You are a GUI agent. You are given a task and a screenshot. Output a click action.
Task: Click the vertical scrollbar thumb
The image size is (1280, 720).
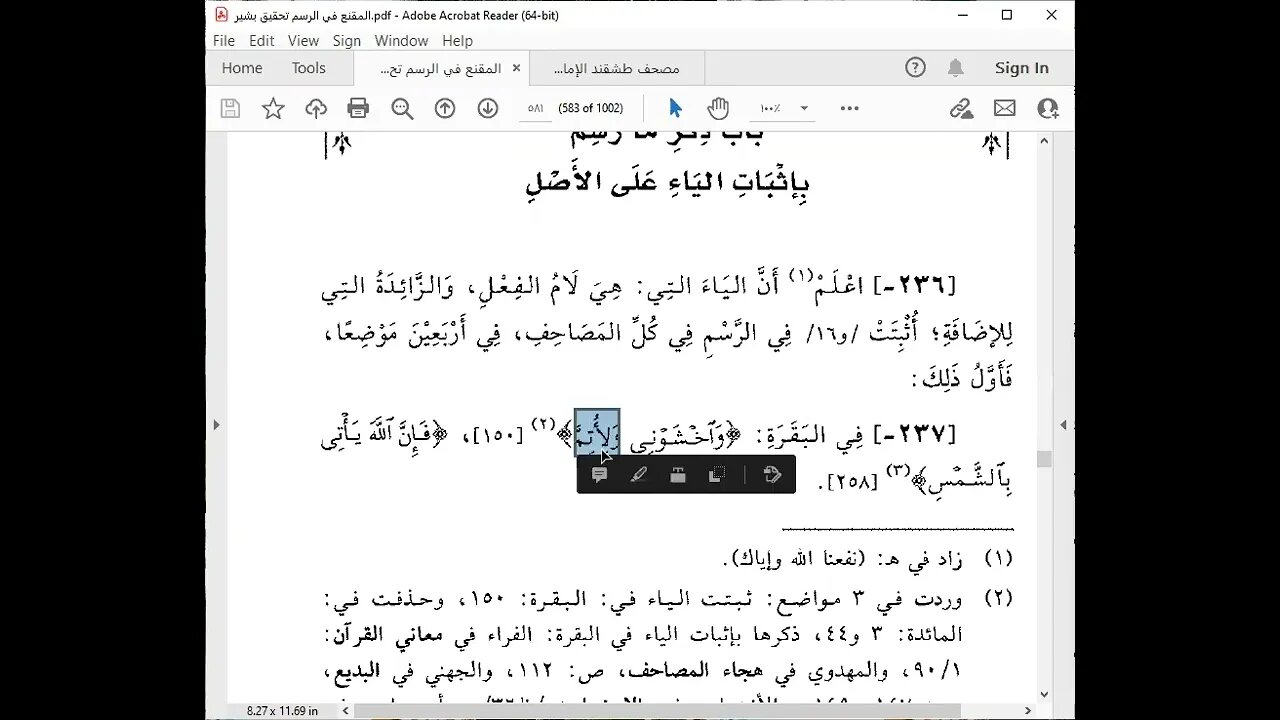[1044, 459]
